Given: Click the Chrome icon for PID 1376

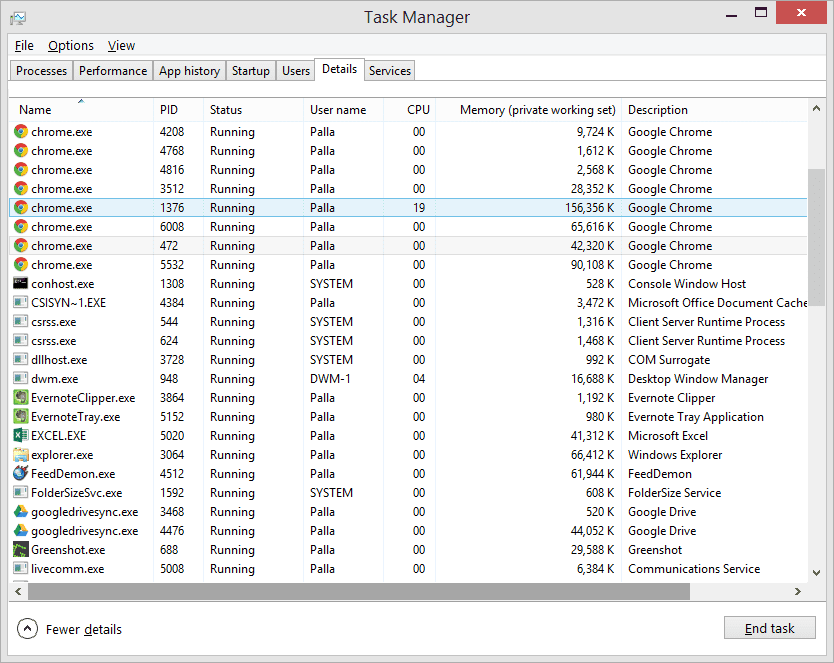Looking at the screenshot, I should (21, 208).
